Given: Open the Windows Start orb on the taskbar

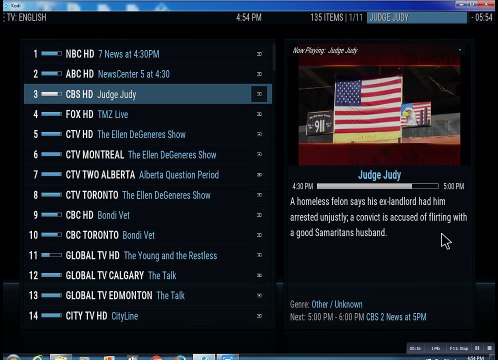Looking at the screenshot, I should click(x=13, y=357).
